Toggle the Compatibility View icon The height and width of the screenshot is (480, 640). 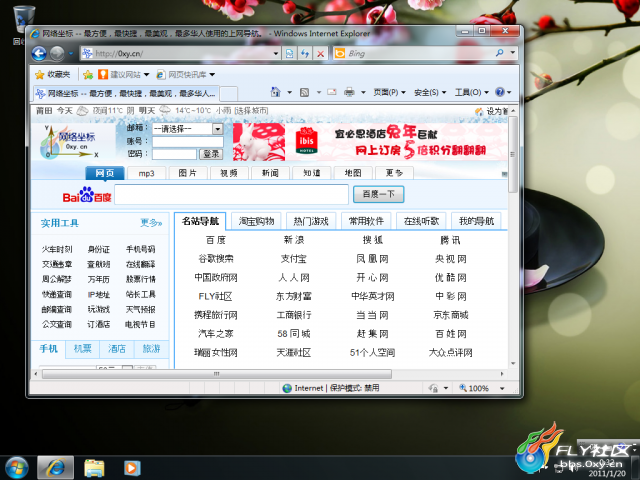tap(289, 53)
